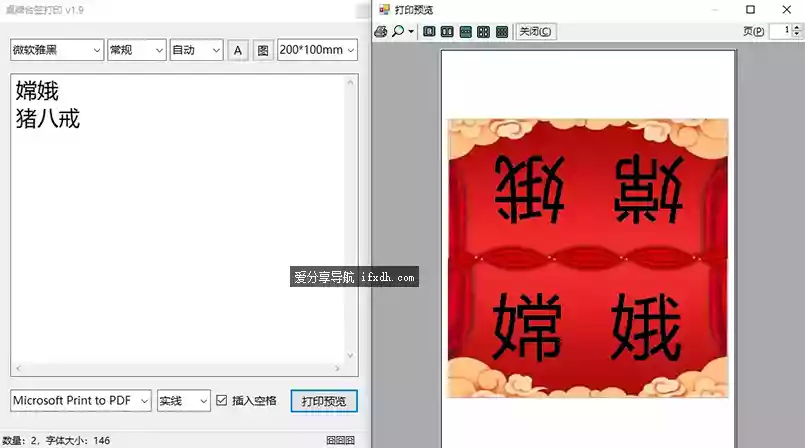Image resolution: width=805 pixels, height=448 pixels.
Task: Switch preview to four-page layout
Action: pyautogui.click(x=484, y=32)
